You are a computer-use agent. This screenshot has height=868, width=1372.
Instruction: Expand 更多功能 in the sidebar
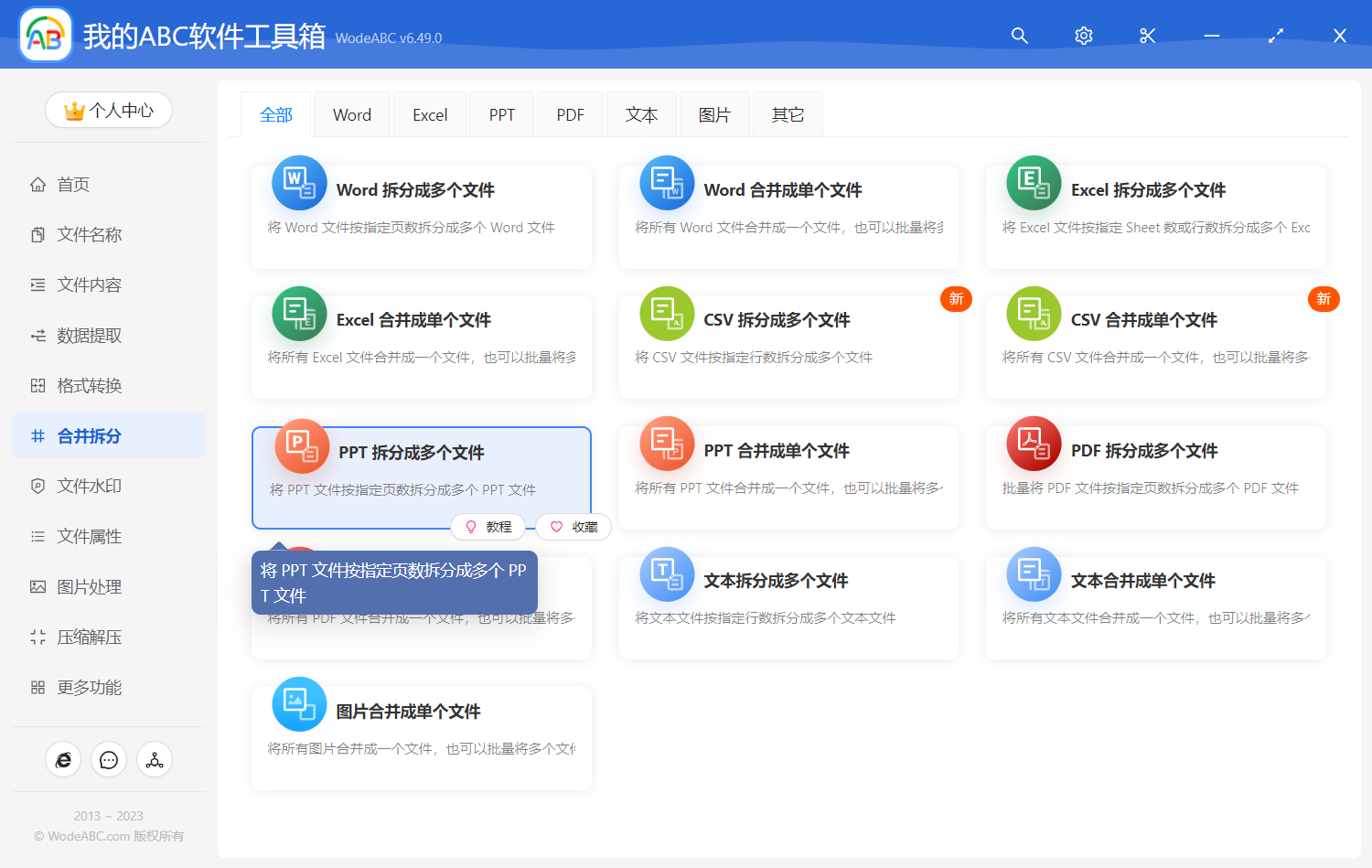click(x=89, y=688)
